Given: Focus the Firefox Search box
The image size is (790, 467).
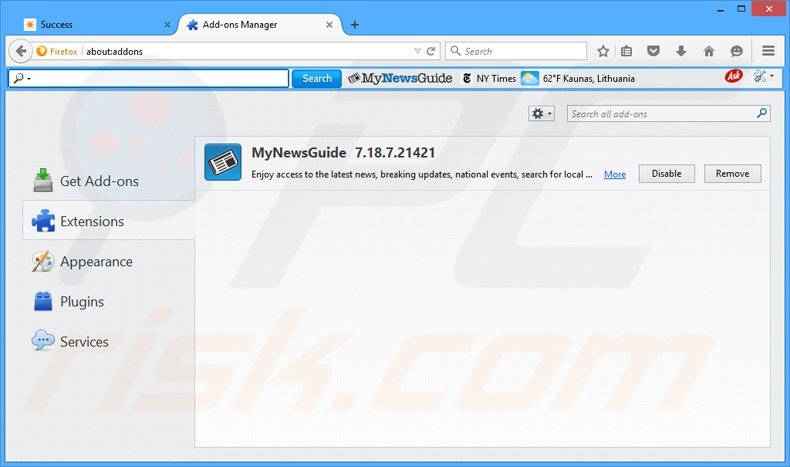Looking at the screenshot, I should 516,51.
